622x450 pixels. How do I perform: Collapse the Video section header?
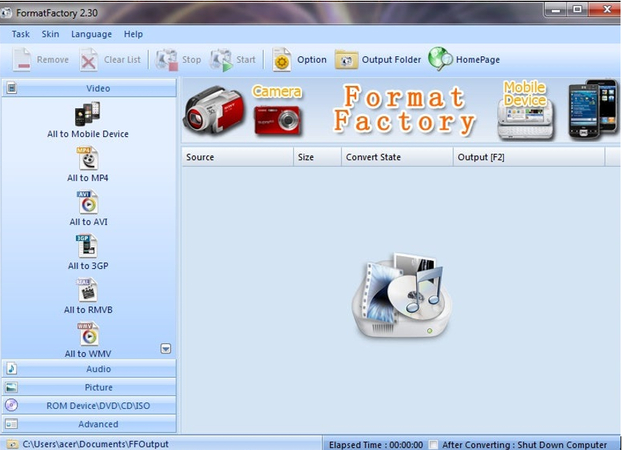coord(89,88)
